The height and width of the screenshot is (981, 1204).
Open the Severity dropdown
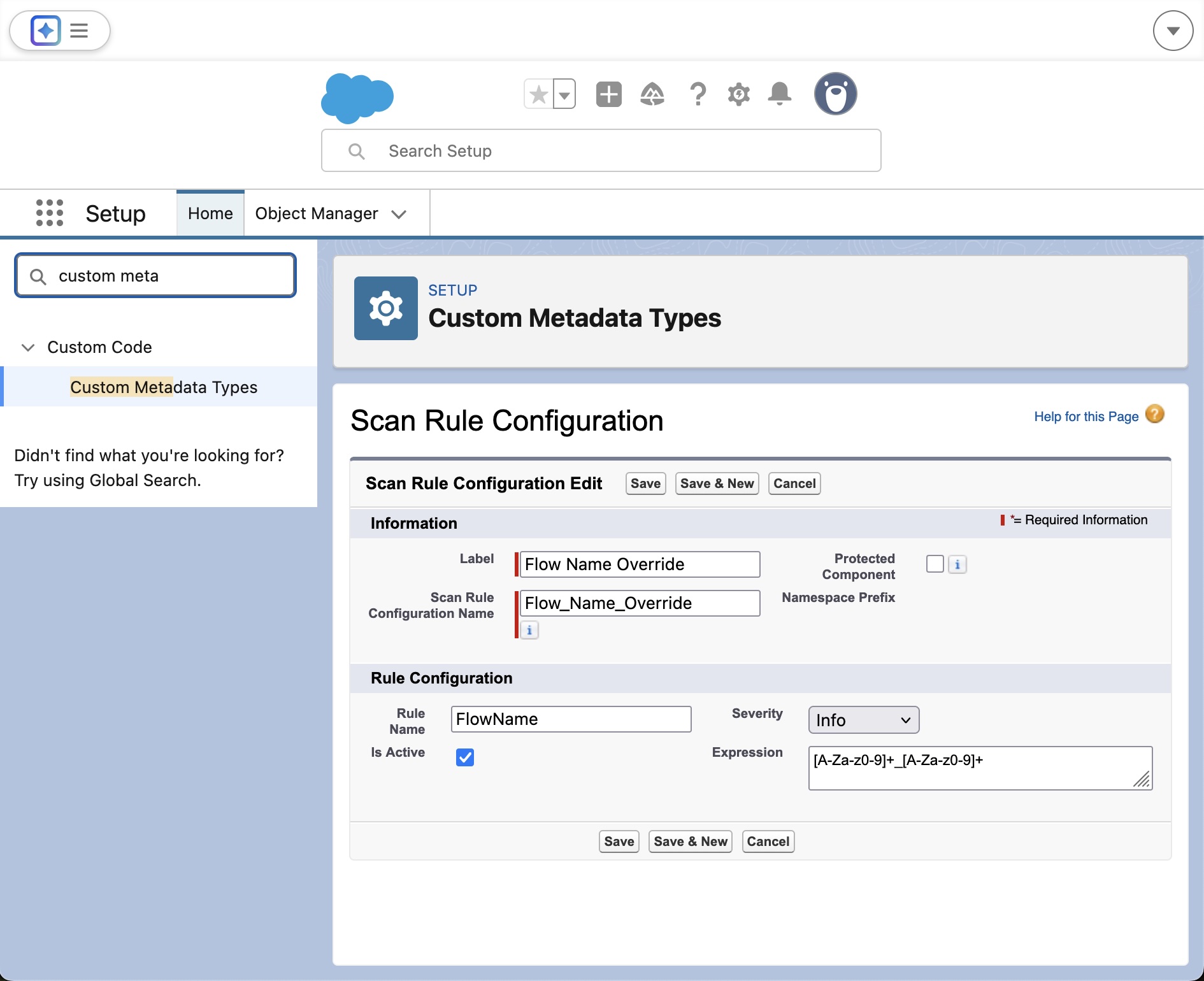tap(863, 720)
